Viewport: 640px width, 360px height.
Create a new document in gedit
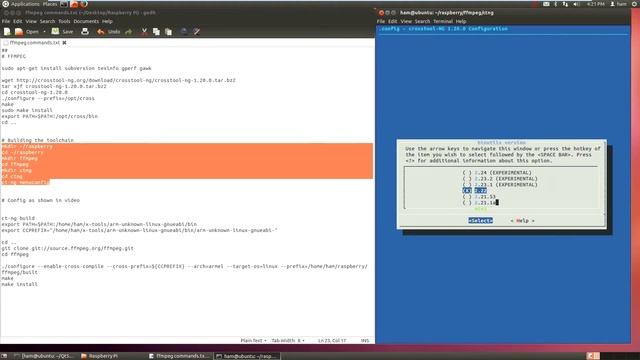pos(7,31)
